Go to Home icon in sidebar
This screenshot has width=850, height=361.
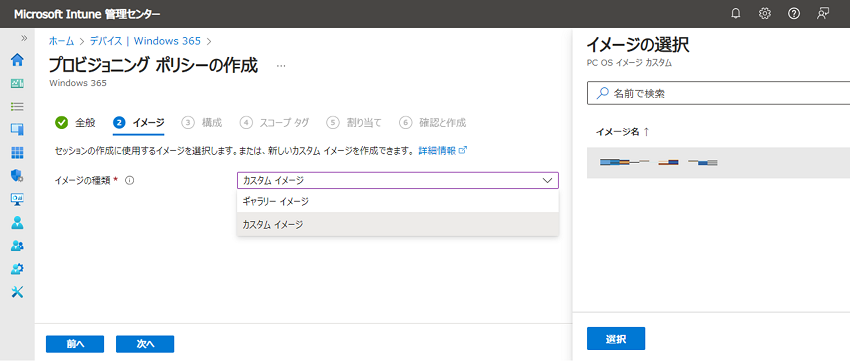point(17,60)
